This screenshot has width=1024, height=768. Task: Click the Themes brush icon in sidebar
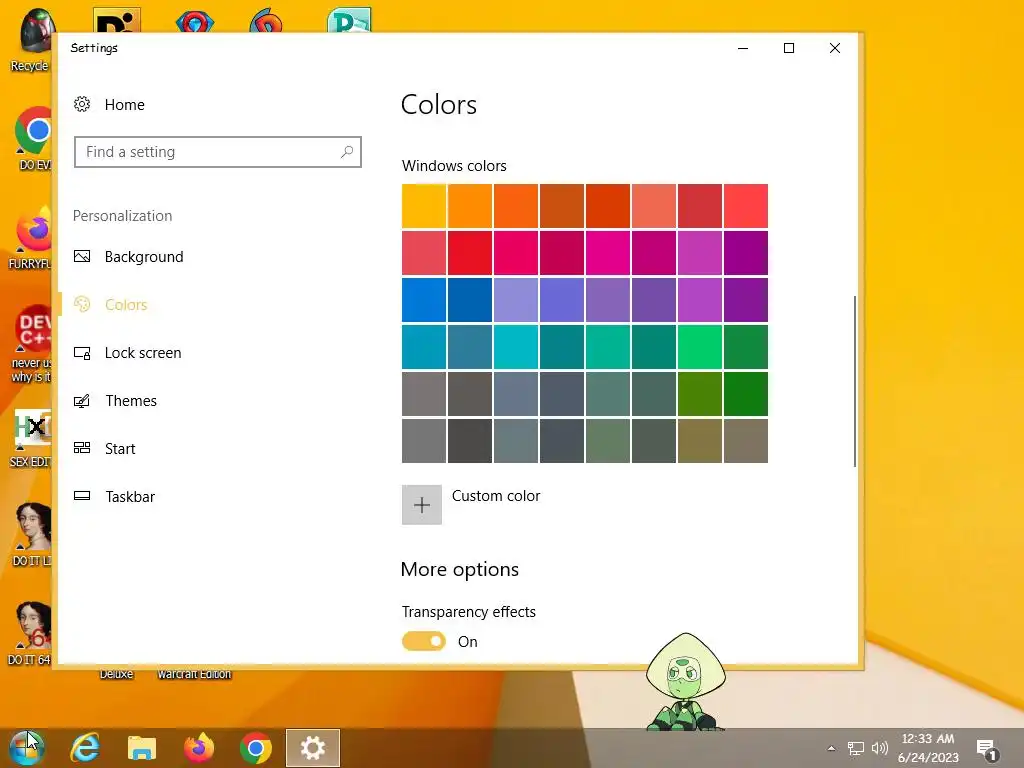pyautogui.click(x=82, y=400)
